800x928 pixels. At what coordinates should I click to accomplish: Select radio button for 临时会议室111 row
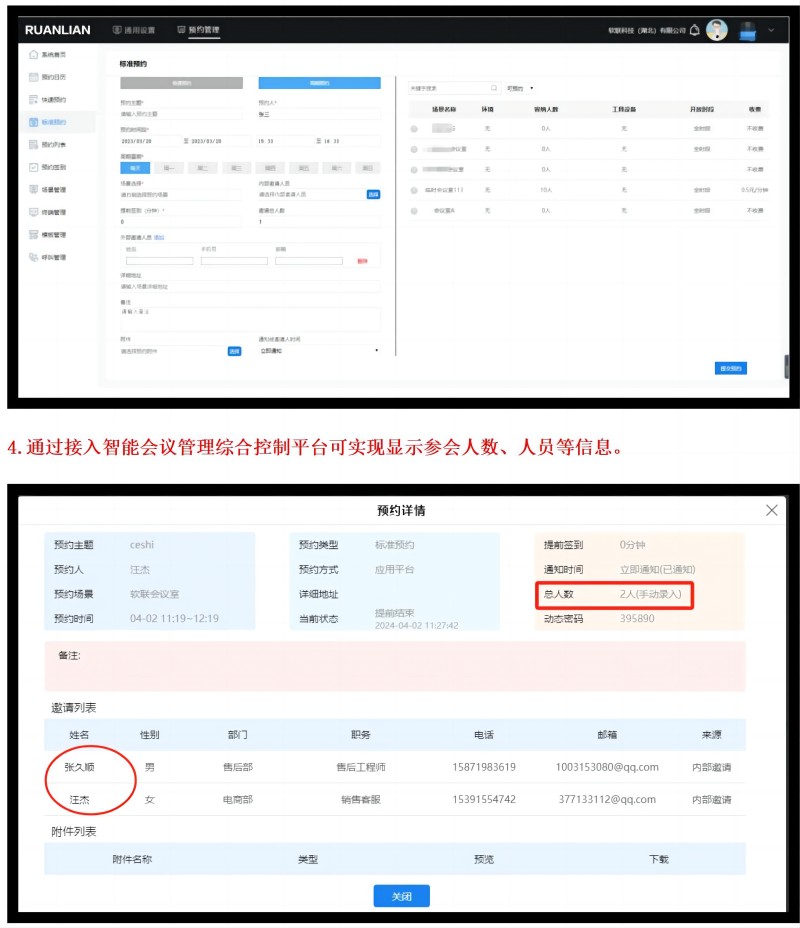(x=414, y=190)
